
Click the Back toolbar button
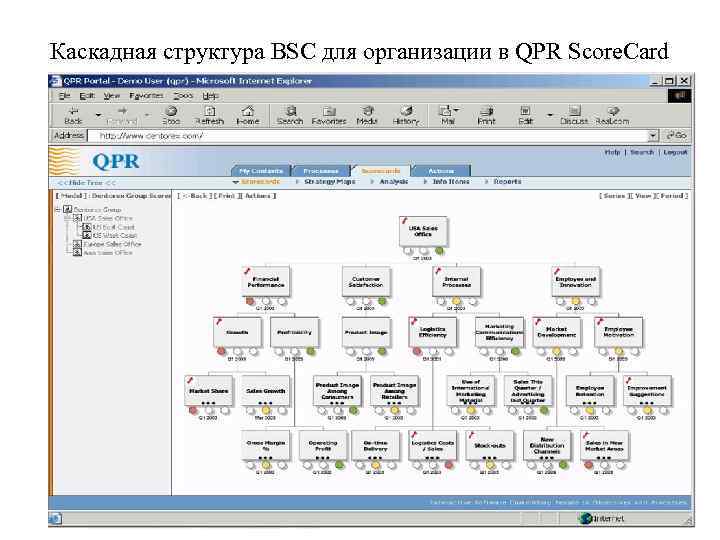coord(73,116)
